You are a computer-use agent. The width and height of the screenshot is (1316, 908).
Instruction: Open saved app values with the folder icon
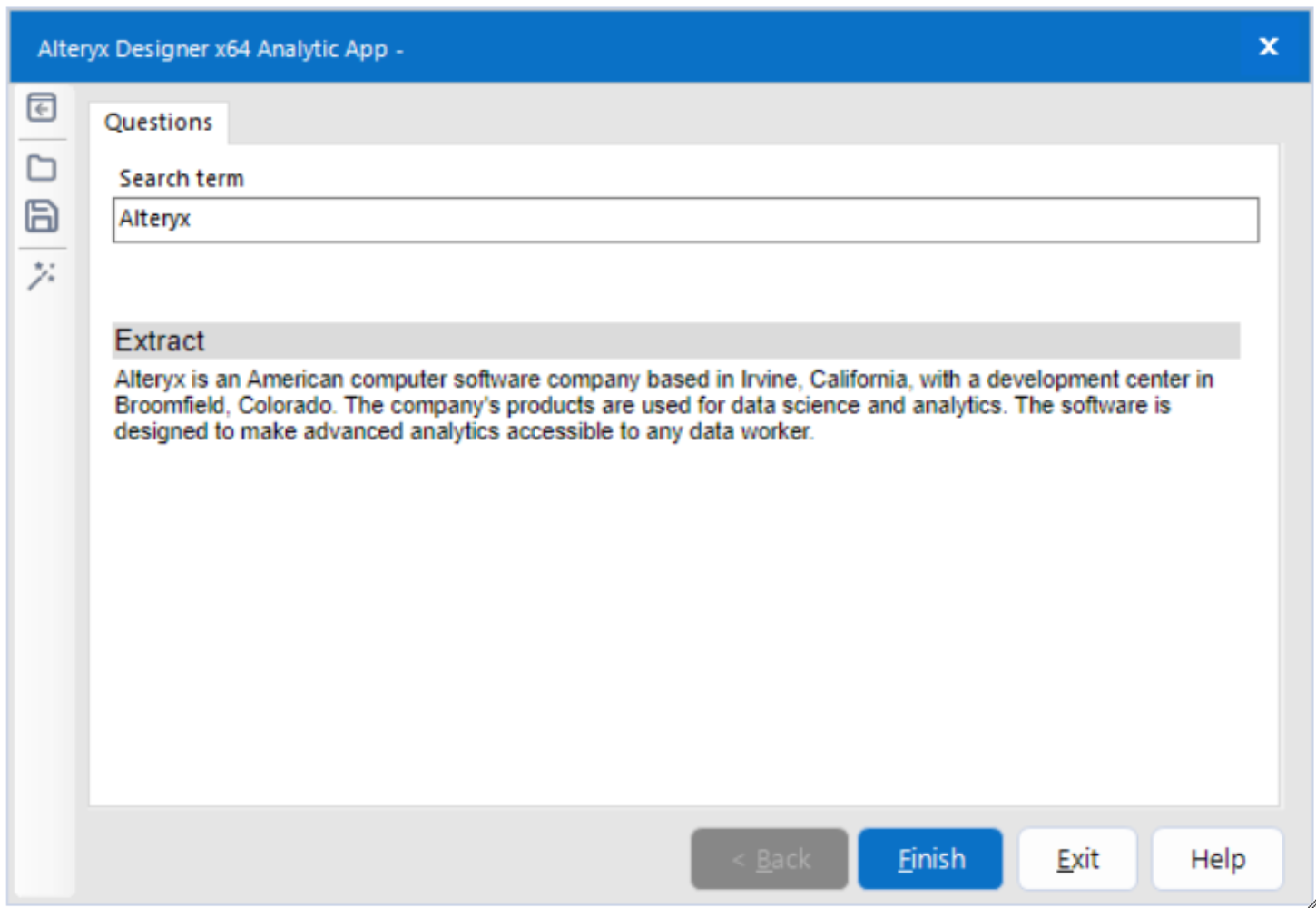coord(41,168)
